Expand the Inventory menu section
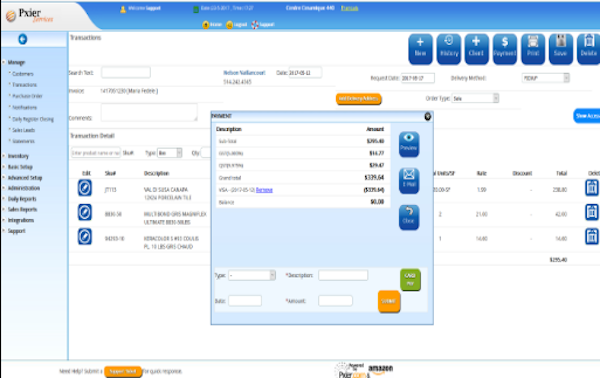 coord(18,156)
